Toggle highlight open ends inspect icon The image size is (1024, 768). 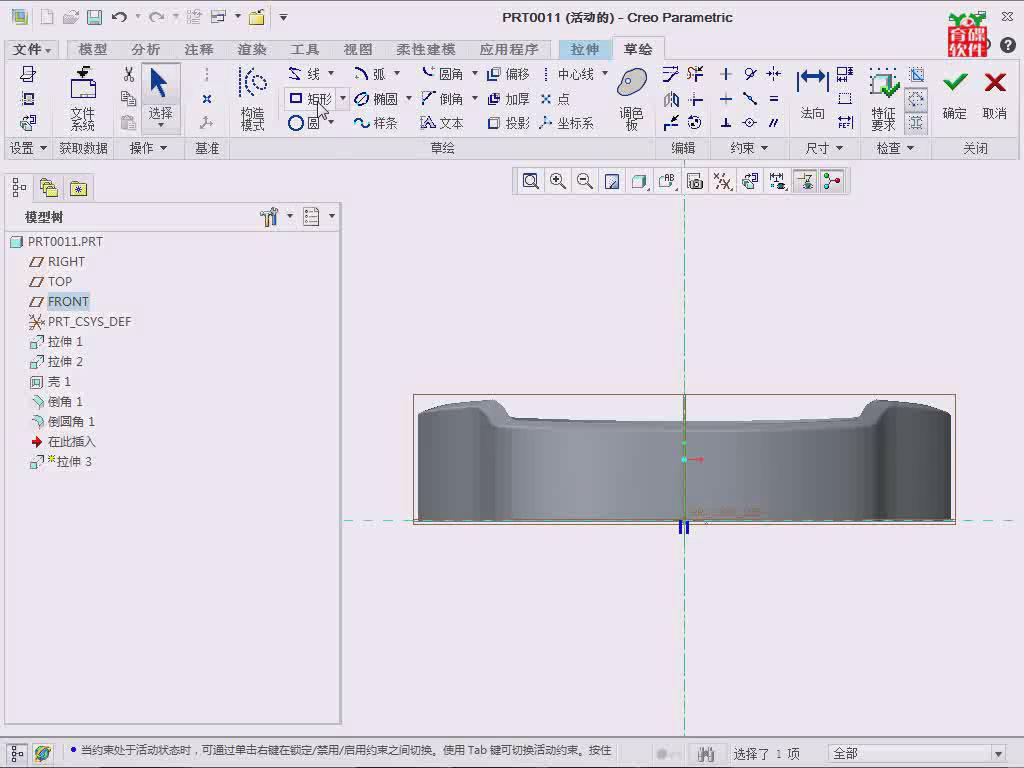[x=916, y=99]
